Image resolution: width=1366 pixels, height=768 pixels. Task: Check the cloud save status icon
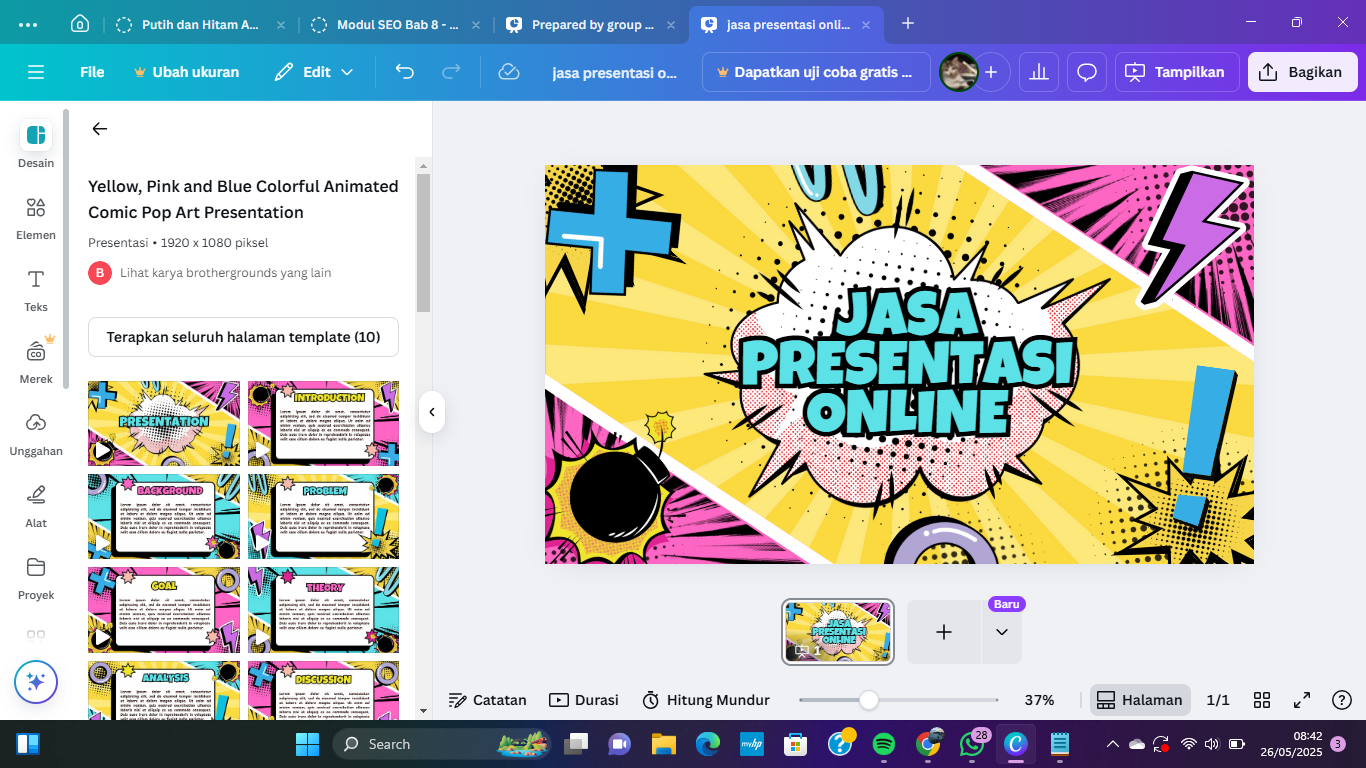(x=509, y=72)
